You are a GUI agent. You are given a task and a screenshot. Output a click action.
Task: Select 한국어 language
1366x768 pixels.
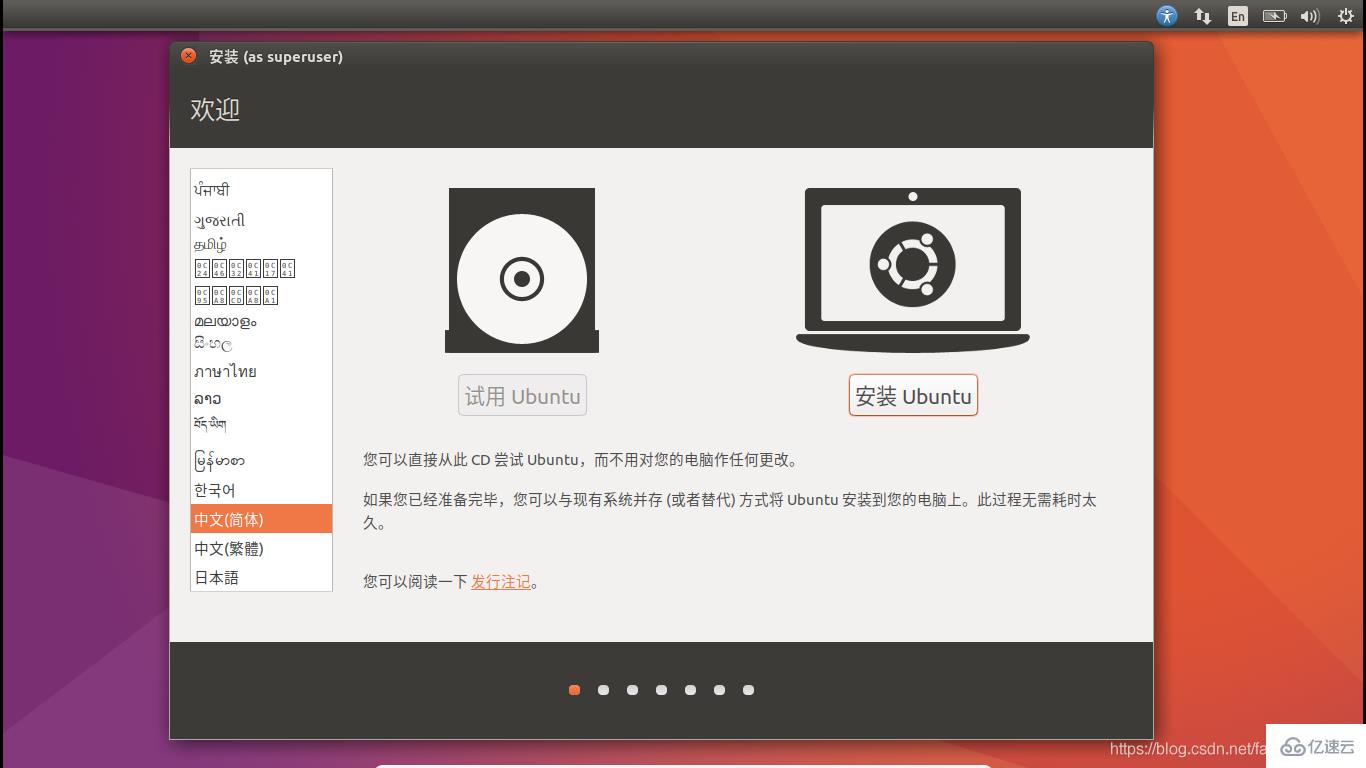click(x=261, y=490)
